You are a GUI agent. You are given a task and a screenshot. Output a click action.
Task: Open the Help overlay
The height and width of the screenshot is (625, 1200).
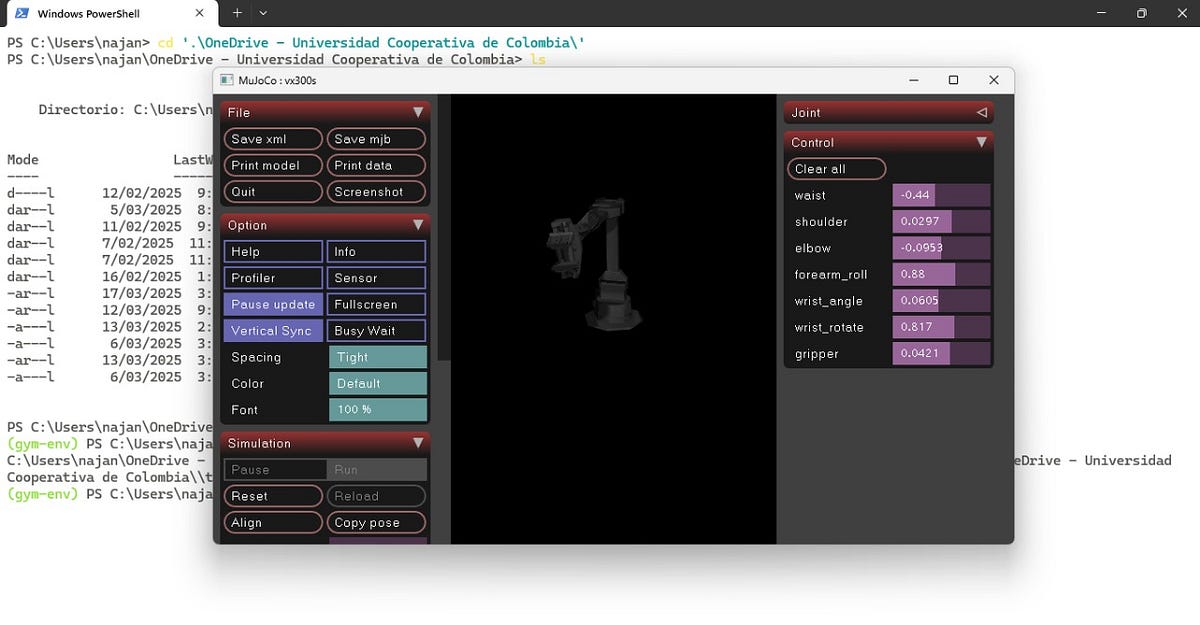(273, 251)
